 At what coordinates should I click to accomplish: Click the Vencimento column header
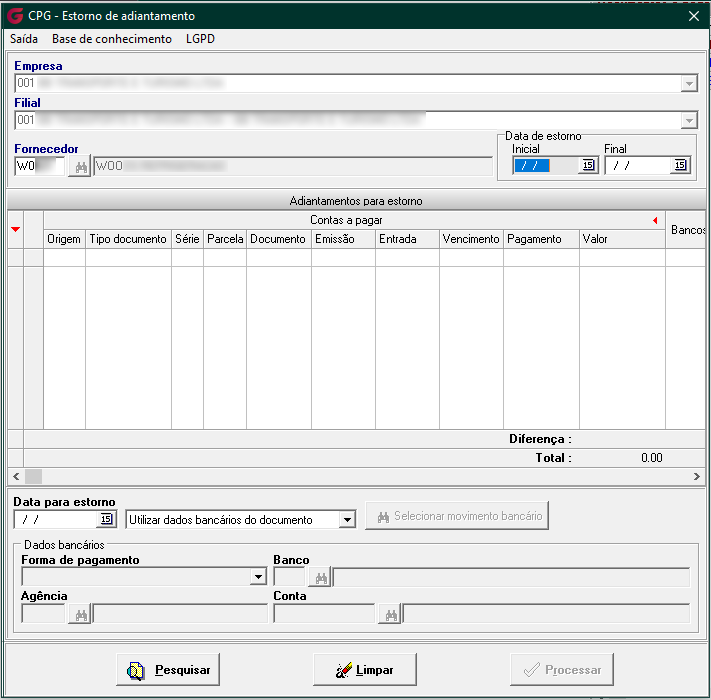point(471,239)
